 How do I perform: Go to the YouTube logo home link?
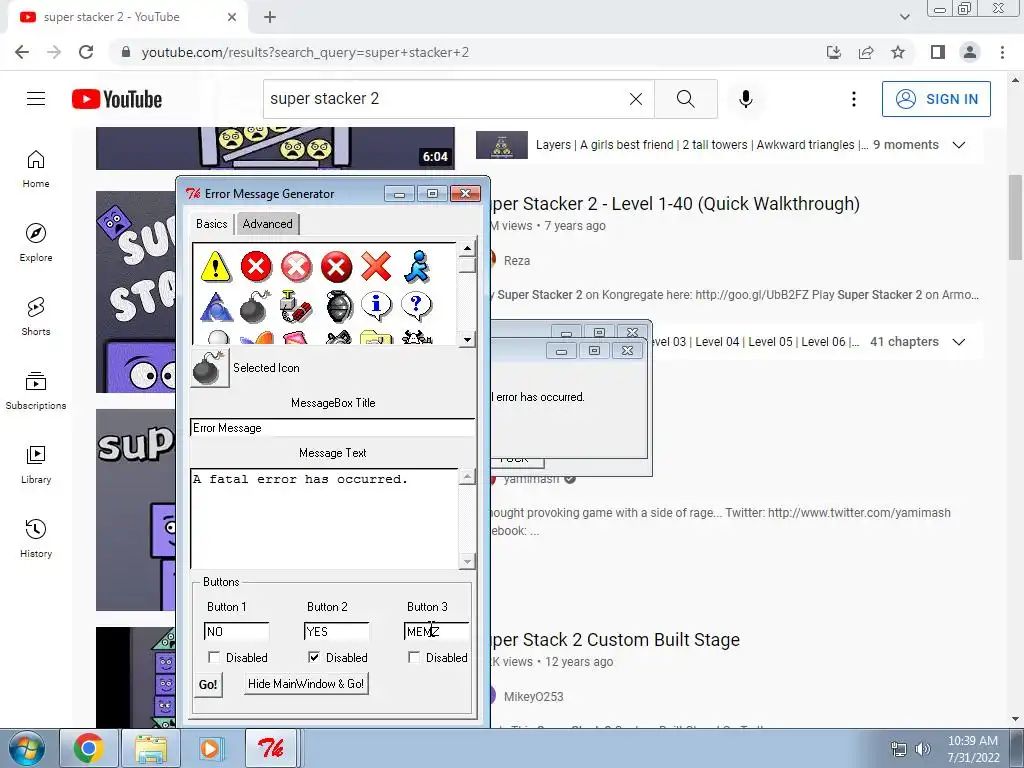[117, 99]
